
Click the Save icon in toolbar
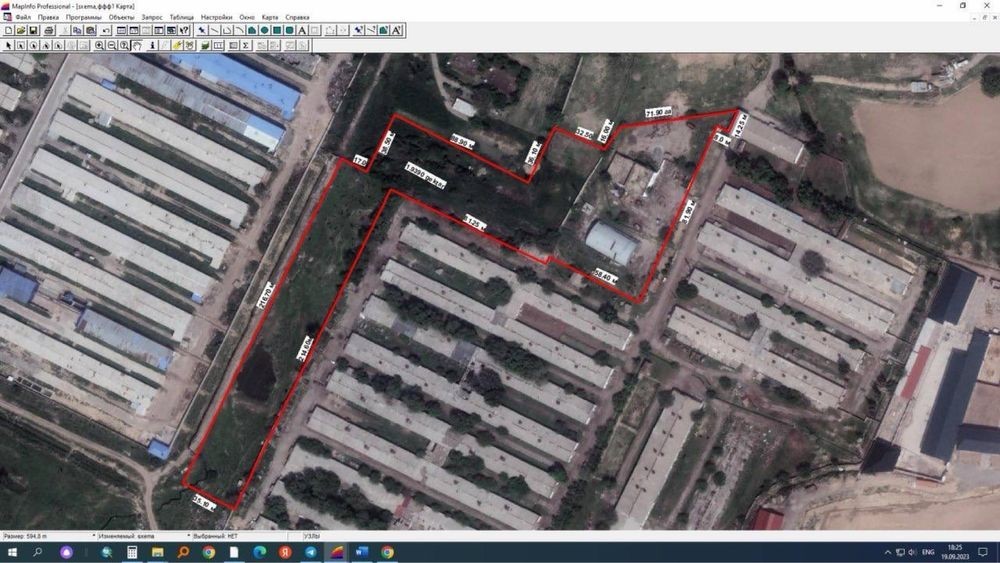tap(34, 31)
